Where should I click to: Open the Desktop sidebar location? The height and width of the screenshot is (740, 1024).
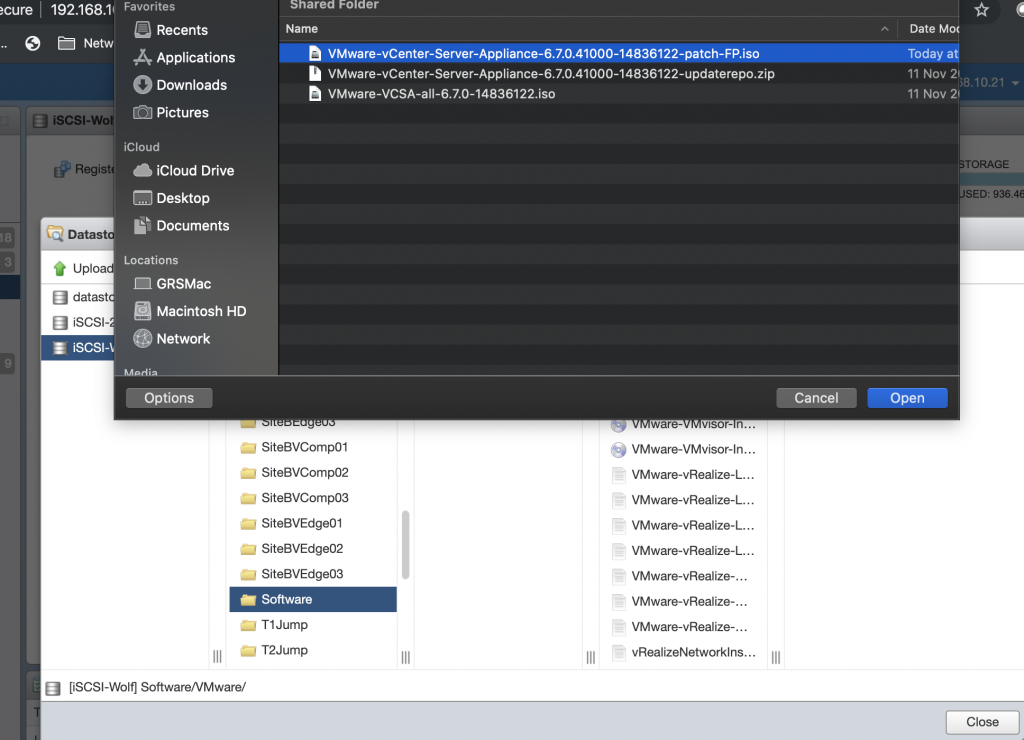(x=171, y=198)
